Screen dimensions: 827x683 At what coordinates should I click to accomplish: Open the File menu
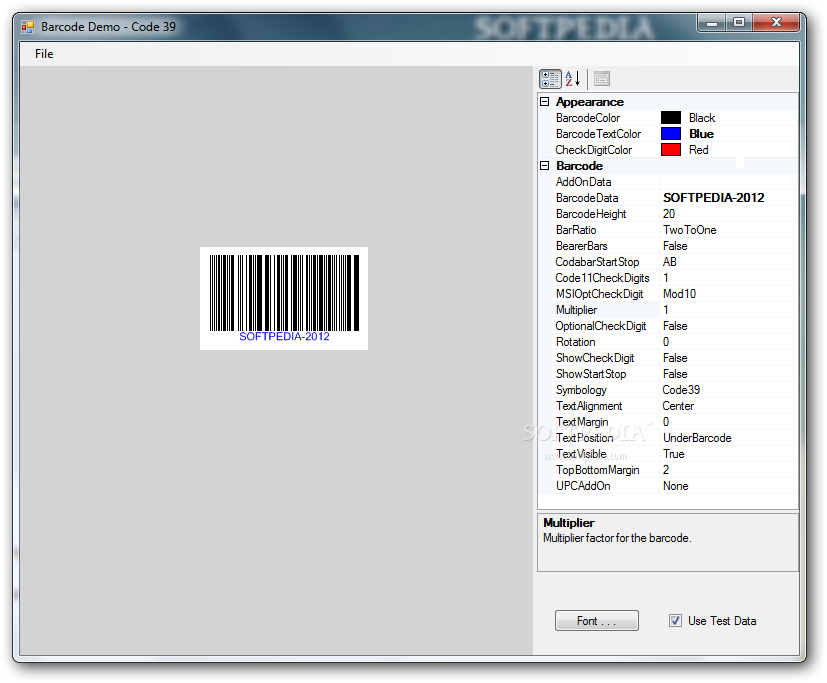pyautogui.click(x=44, y=54)
